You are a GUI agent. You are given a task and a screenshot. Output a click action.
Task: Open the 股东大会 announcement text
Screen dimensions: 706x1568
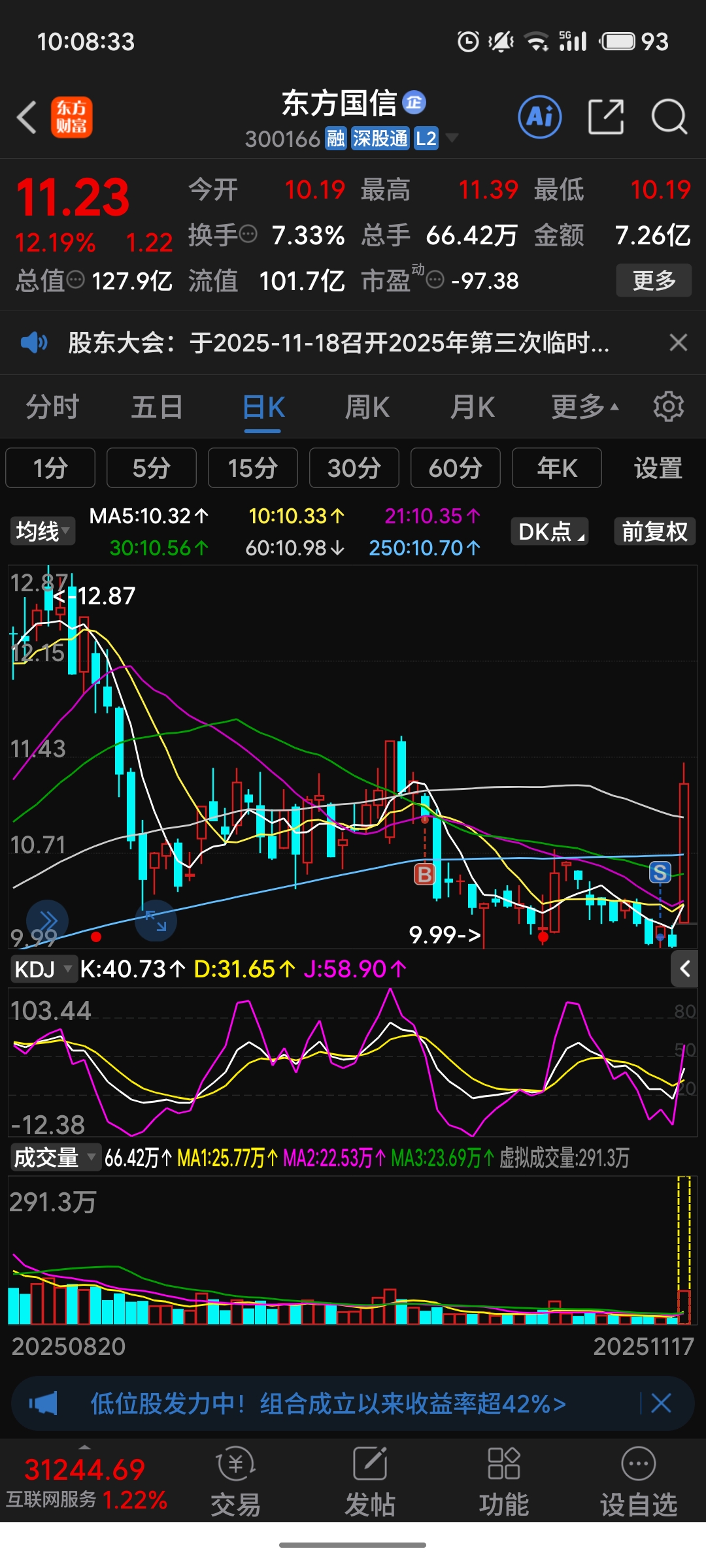click(x=339, y=342)
